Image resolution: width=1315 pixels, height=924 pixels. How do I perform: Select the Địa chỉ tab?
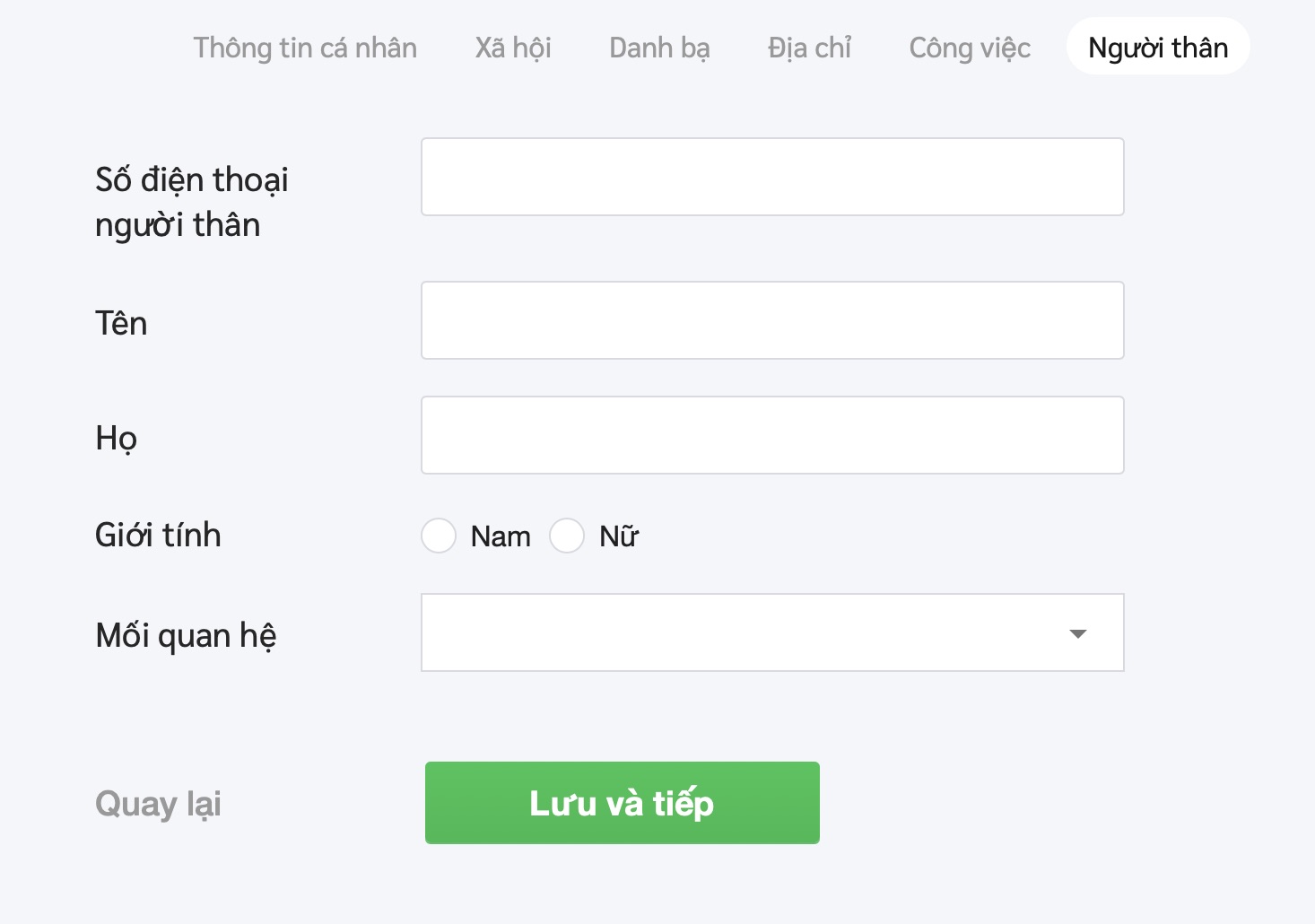coord(809,48)
